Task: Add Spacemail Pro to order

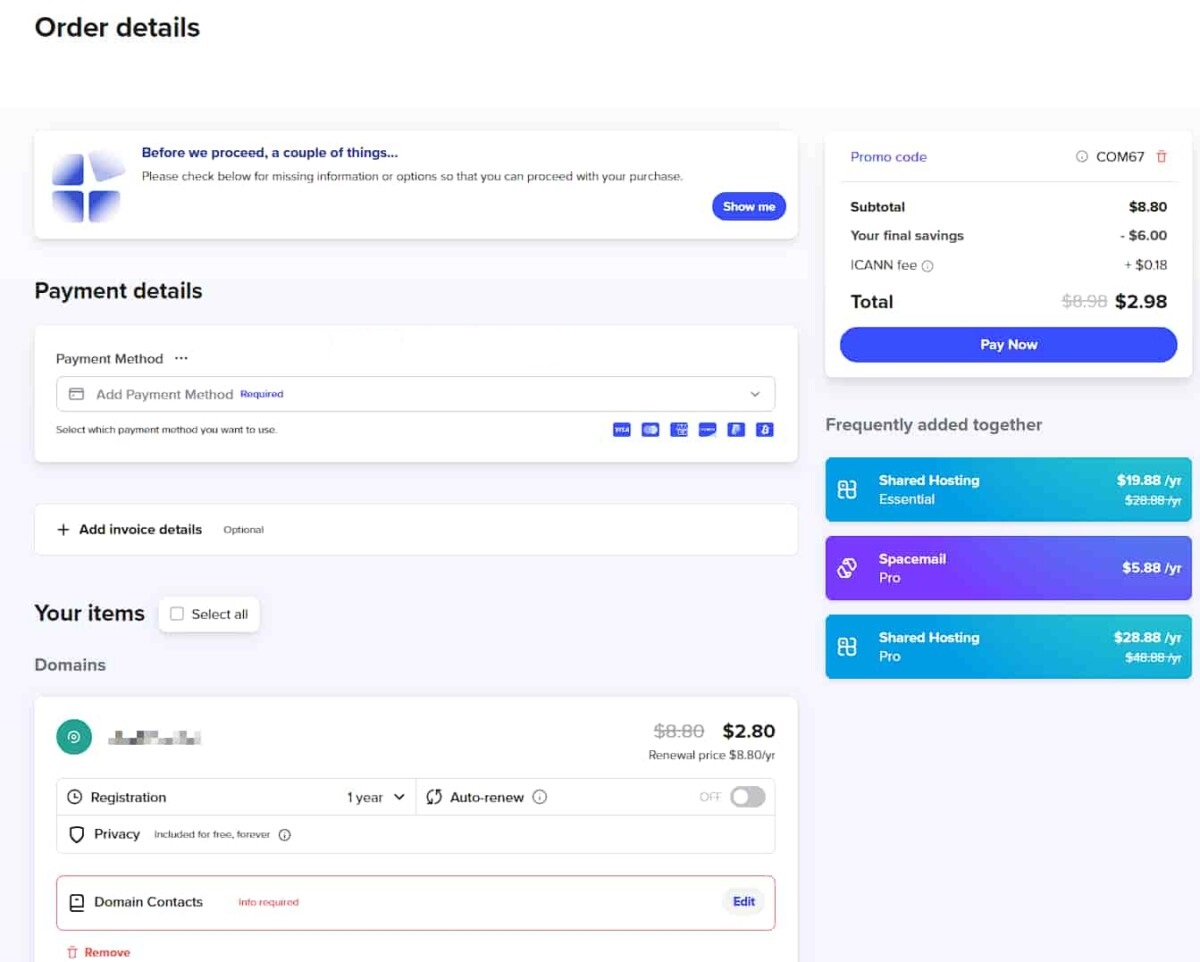Action: (x=1008, y=568)
